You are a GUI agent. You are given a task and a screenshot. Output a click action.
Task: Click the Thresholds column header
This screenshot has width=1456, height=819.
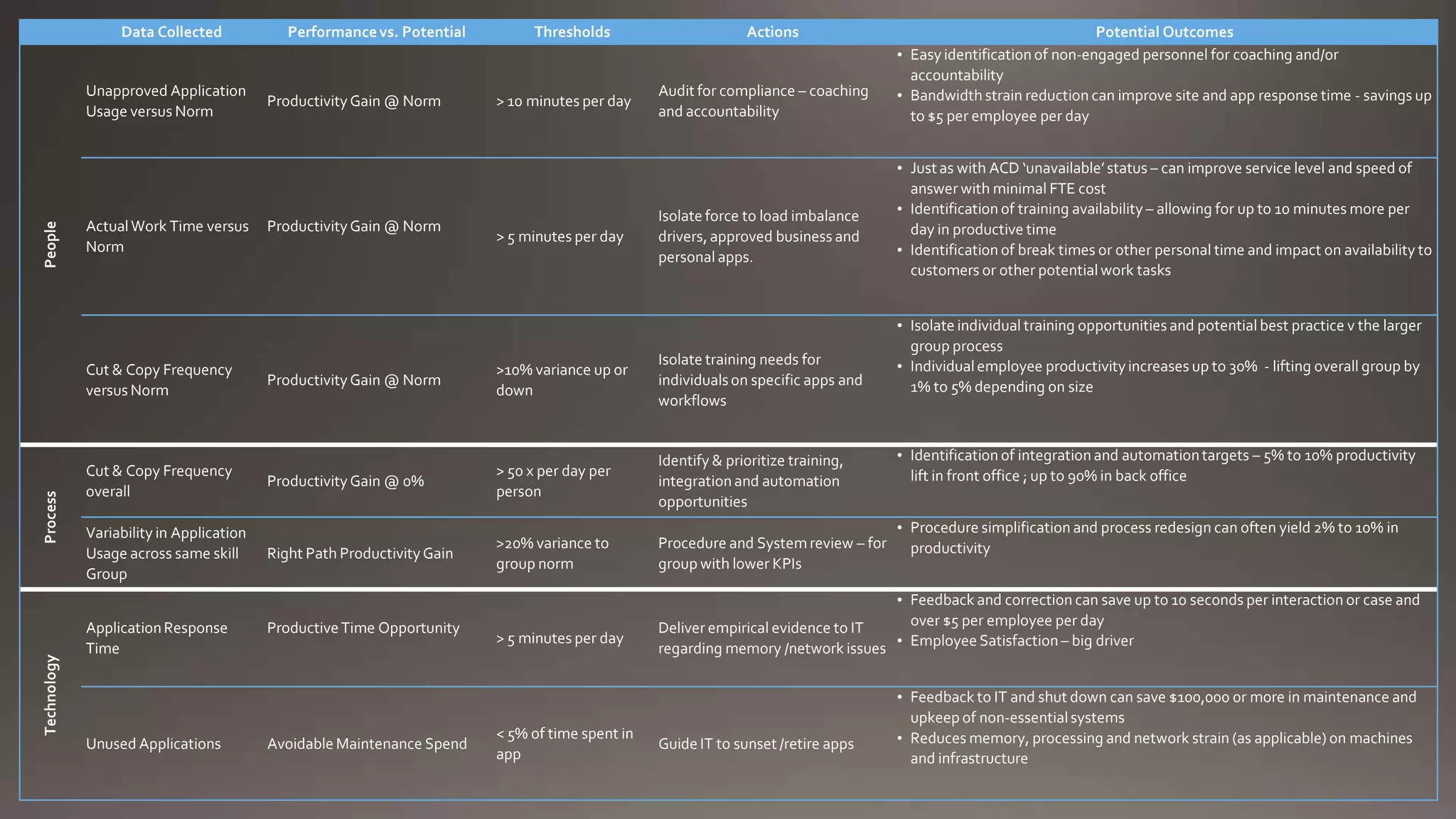[572, 32]
